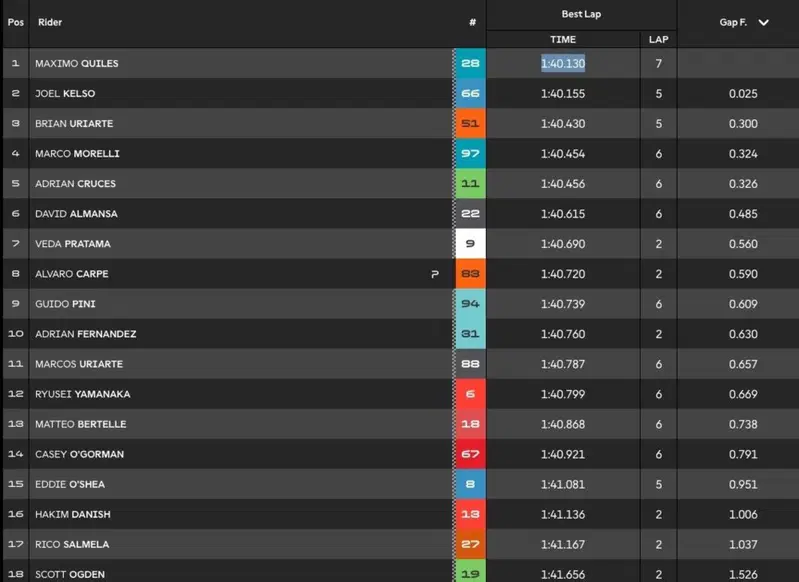Screen dimensions: 799x582
Task: Click the Best Lap TIME subheader
Action: coord(563,39)
